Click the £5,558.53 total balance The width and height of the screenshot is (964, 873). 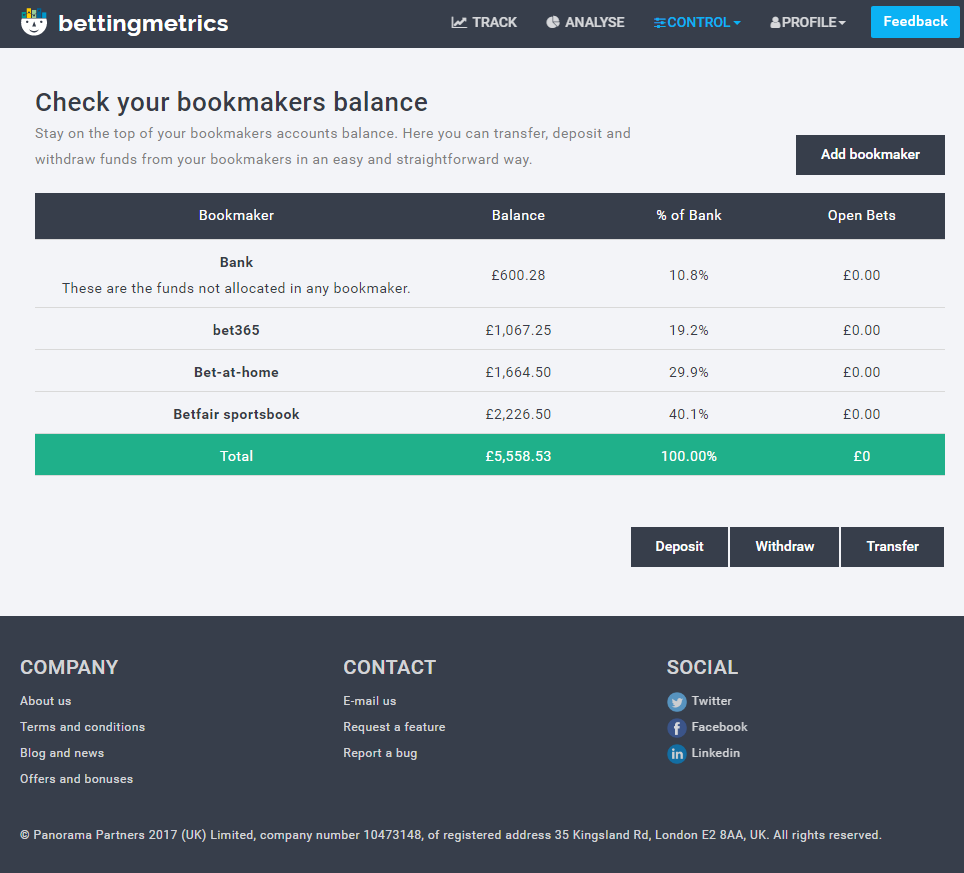(x=518, y=456)
